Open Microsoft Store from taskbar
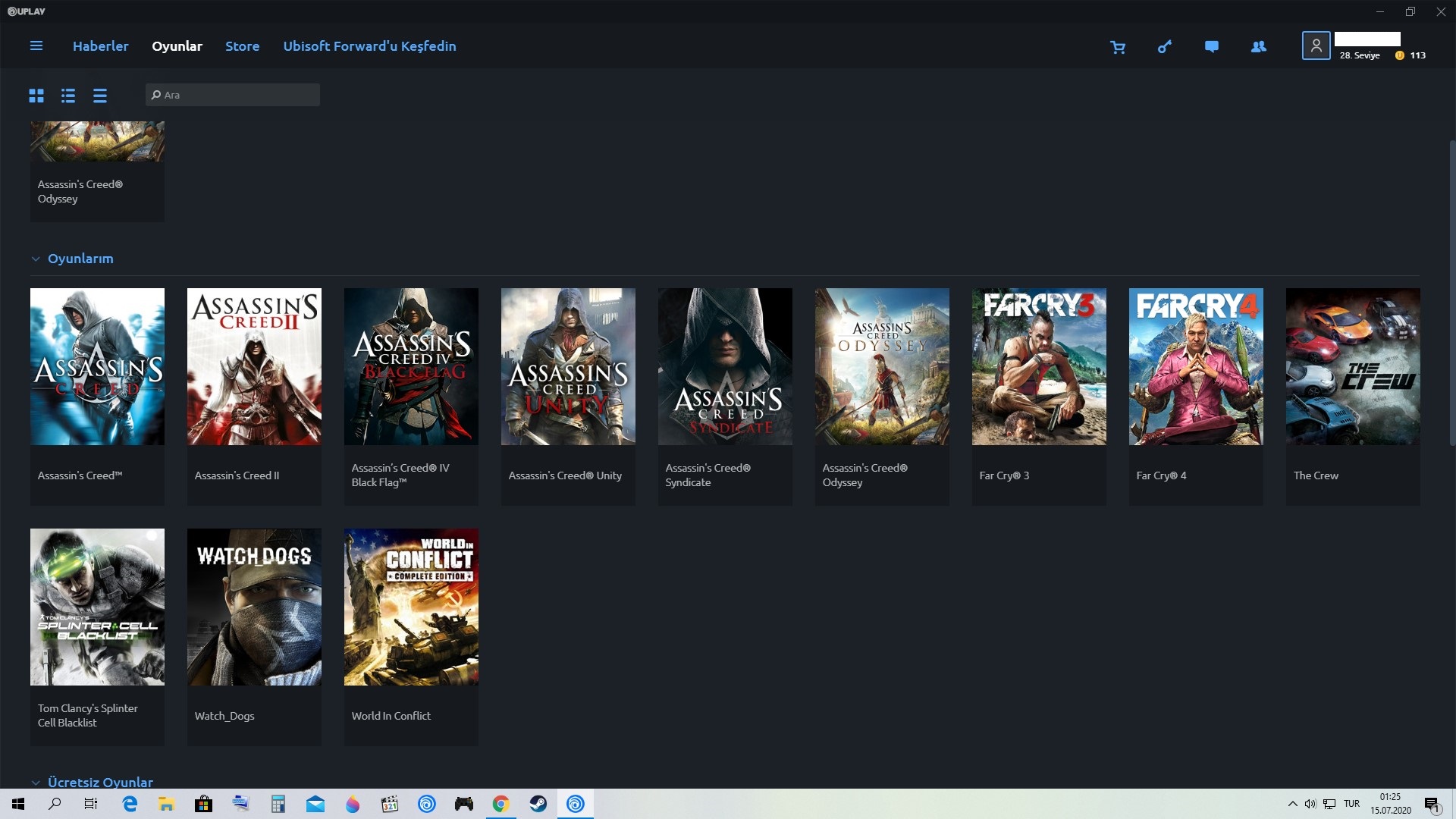 coord(204,804)
